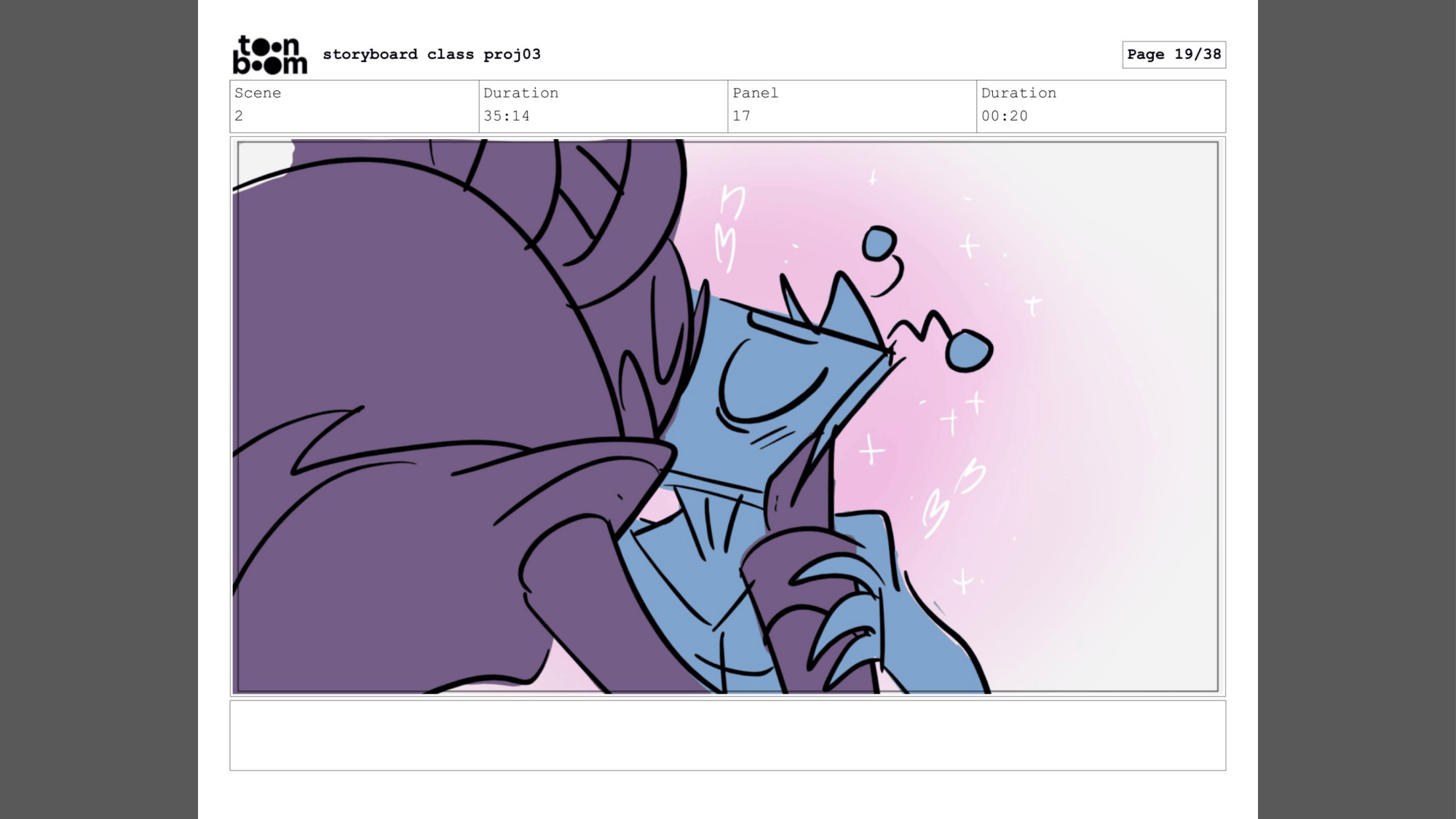Click the 'storyboard class proj03' title
1456x819 pixels.
click(x=431, y=55)
